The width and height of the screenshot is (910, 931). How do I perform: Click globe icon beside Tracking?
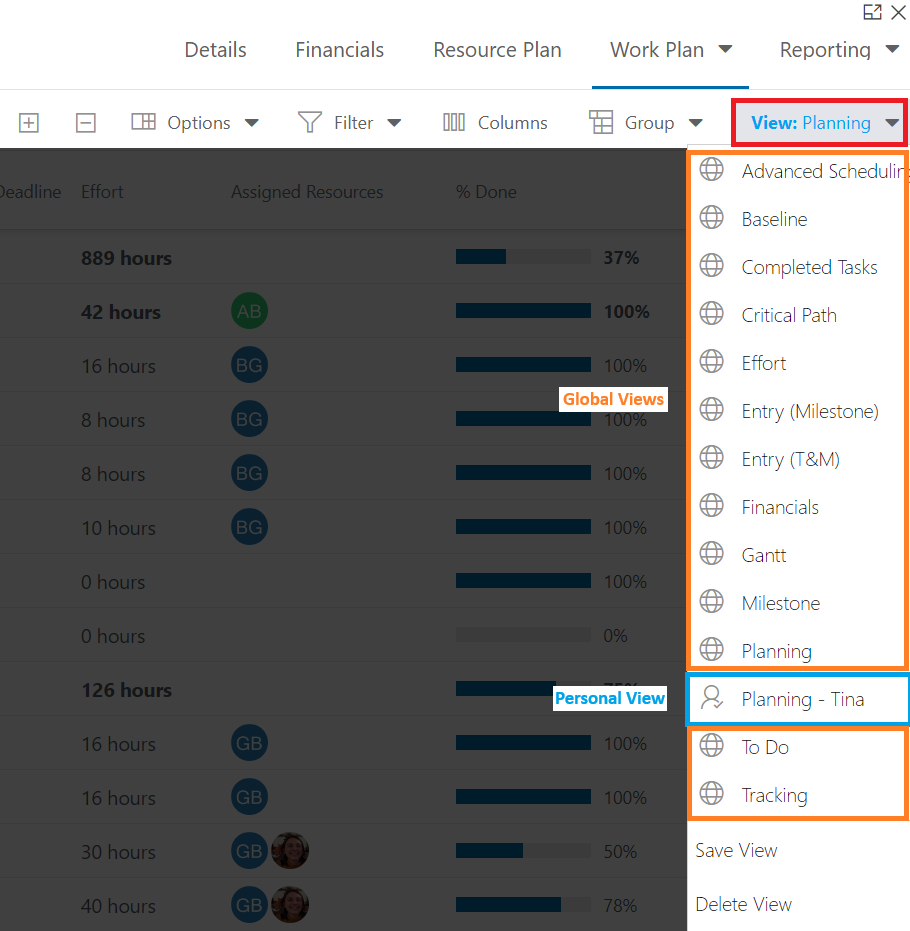point(711,793)
